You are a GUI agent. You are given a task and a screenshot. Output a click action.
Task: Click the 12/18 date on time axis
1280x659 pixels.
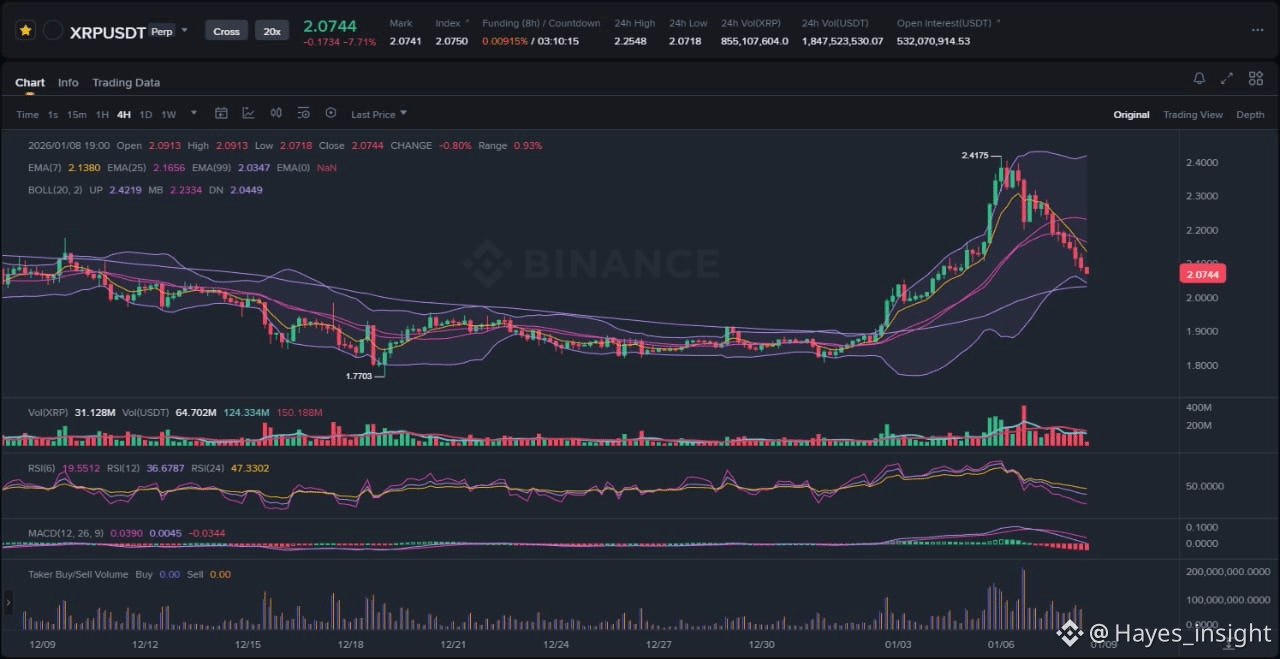tap(350, 644)
